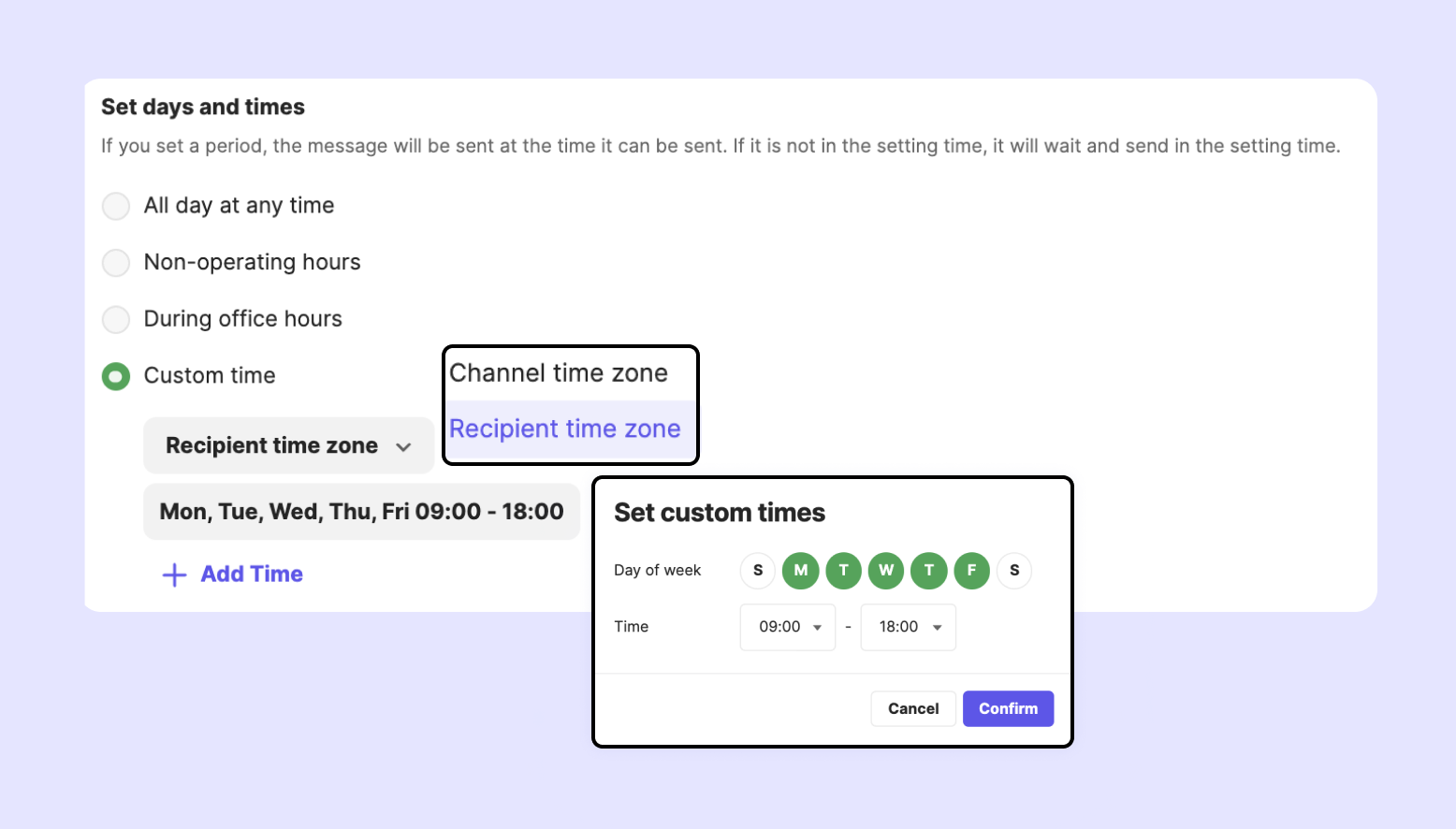Choose Channel time zone from menu
Viewport: 1456px width, 829px height.
(560, 373)
